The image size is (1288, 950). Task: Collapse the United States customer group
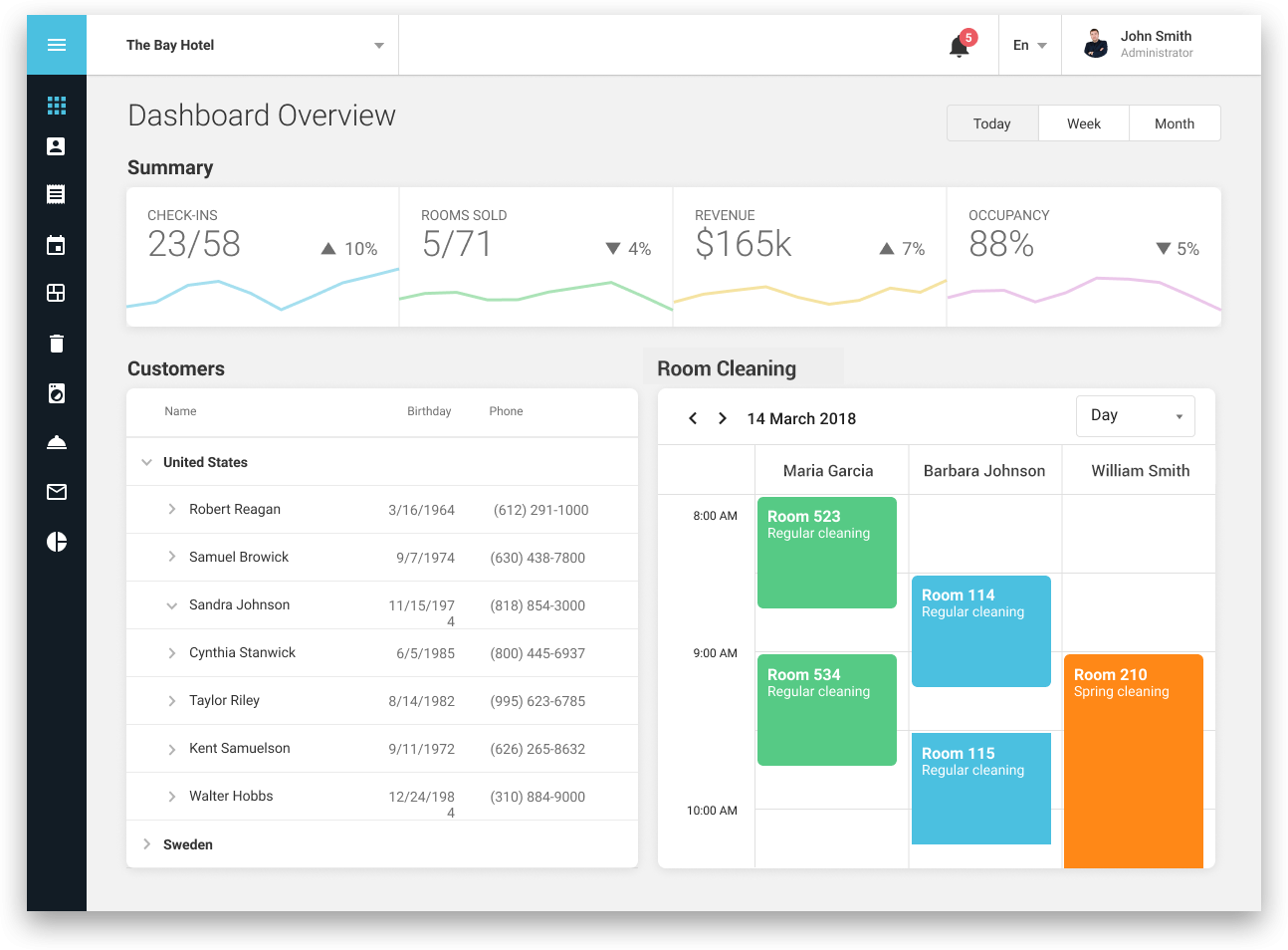147,461
